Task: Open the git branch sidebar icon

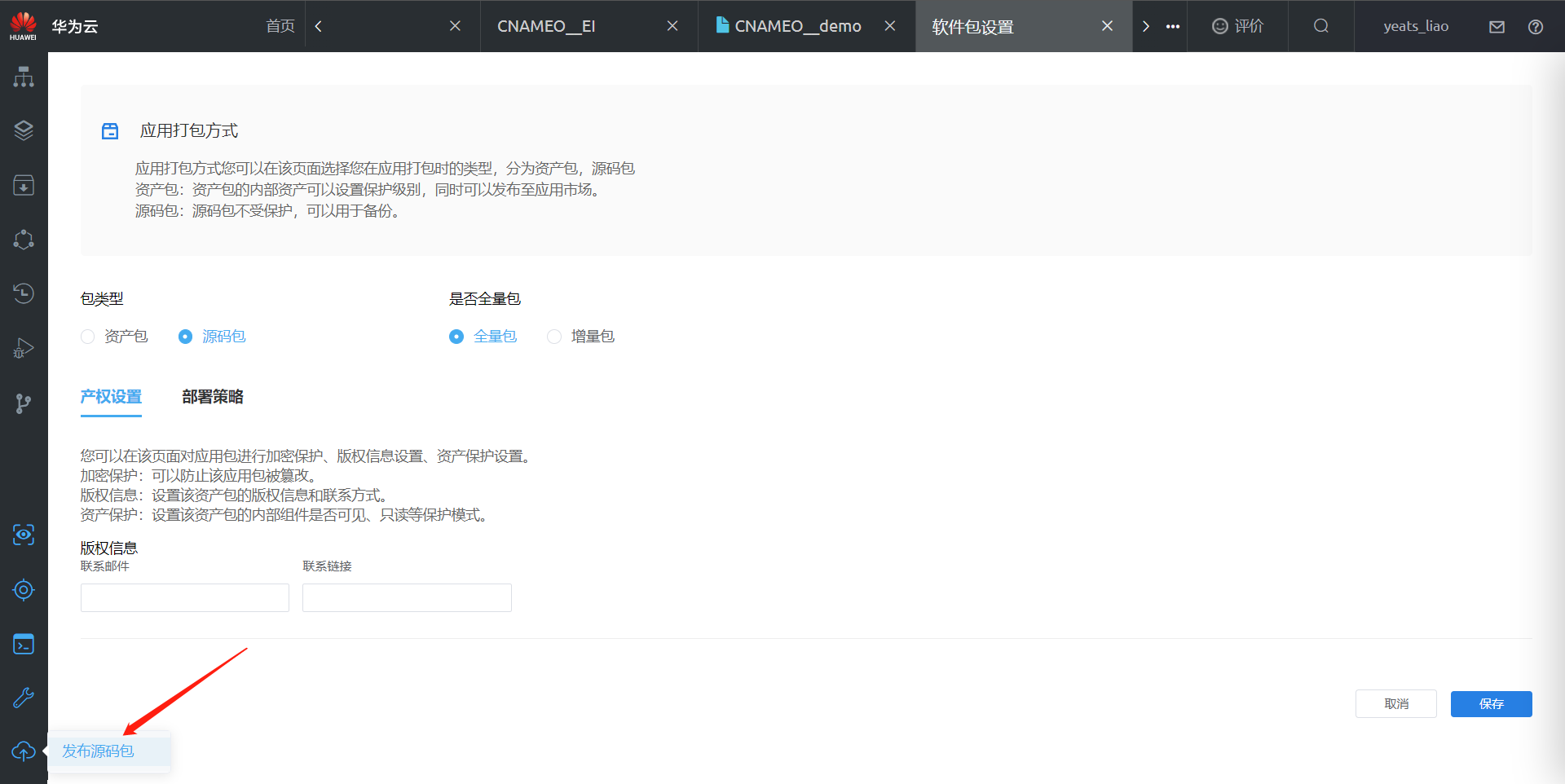Action: [24, 403]
